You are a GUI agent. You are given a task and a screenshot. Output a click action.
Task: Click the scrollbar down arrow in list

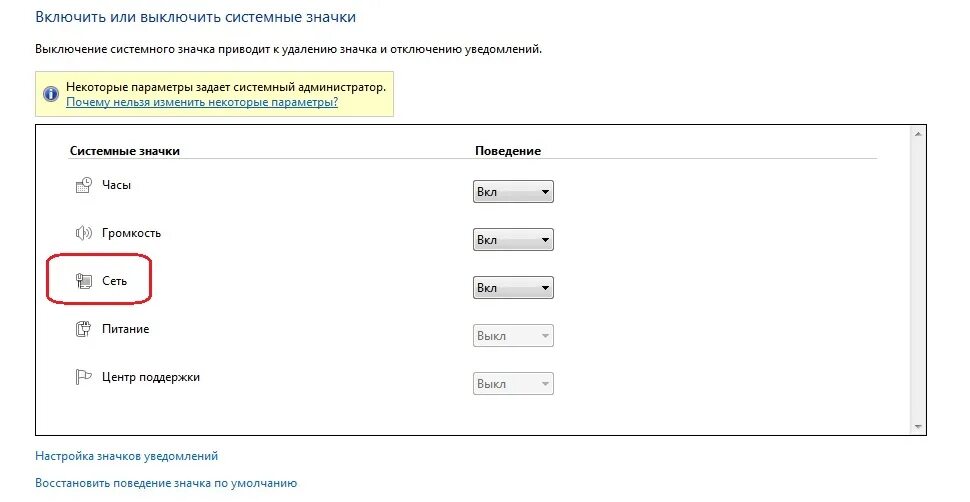coord(917,426)
